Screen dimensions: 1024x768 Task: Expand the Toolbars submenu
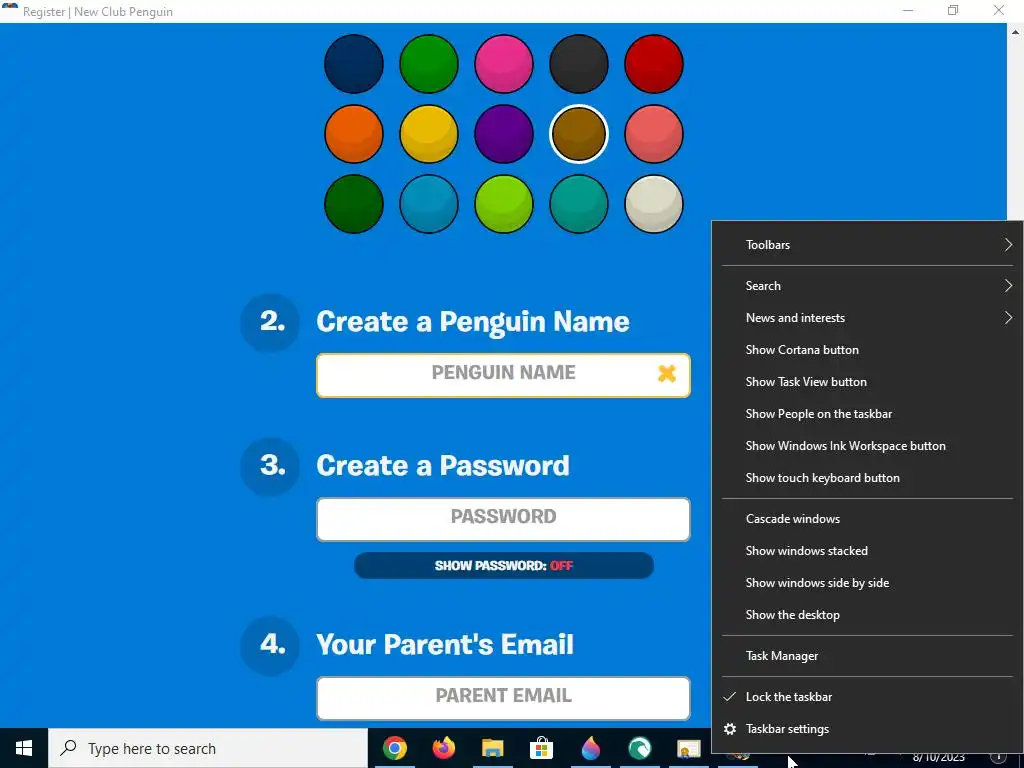867,245
